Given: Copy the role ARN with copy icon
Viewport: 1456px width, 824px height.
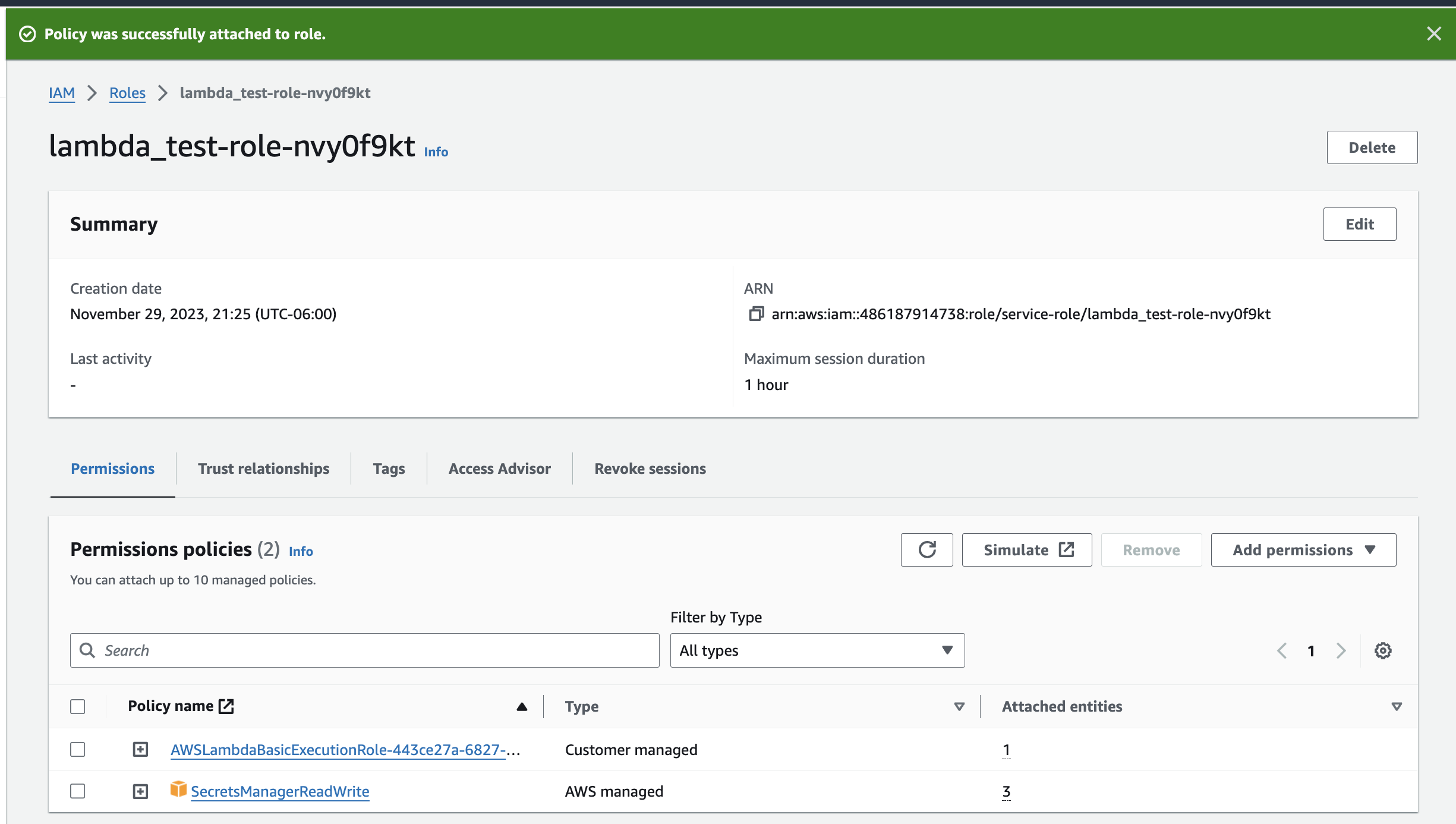Looking at the screenshot, I should (x=756, y=313).
